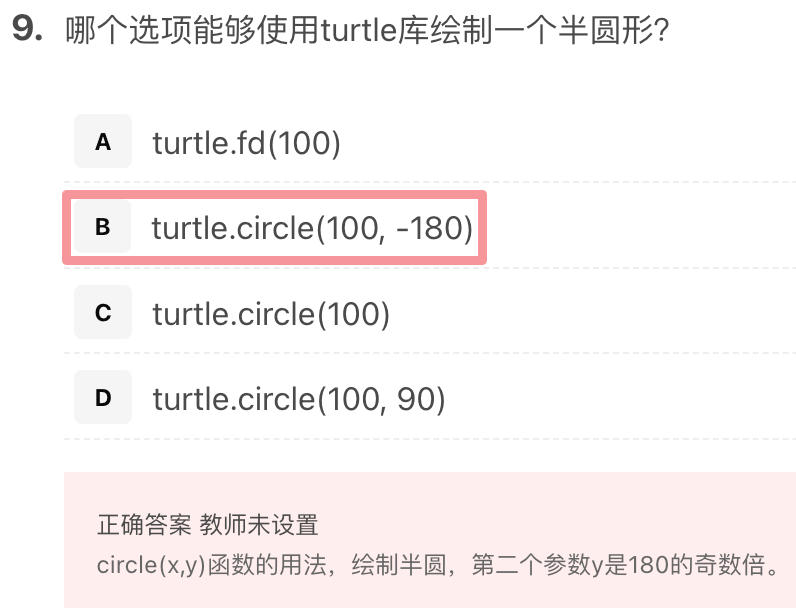The width and height of the screenshot is (796, 608).
Task: Select the letter B option badge
Action: (103, 226)
